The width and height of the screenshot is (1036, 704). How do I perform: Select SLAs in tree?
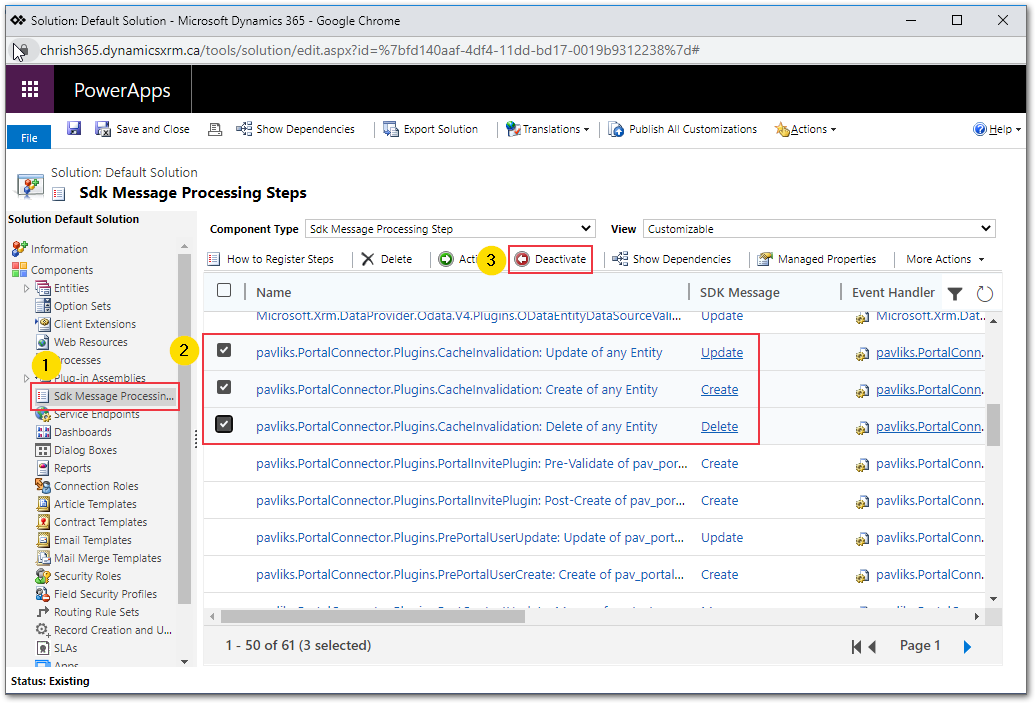click(x=65, y=648)
